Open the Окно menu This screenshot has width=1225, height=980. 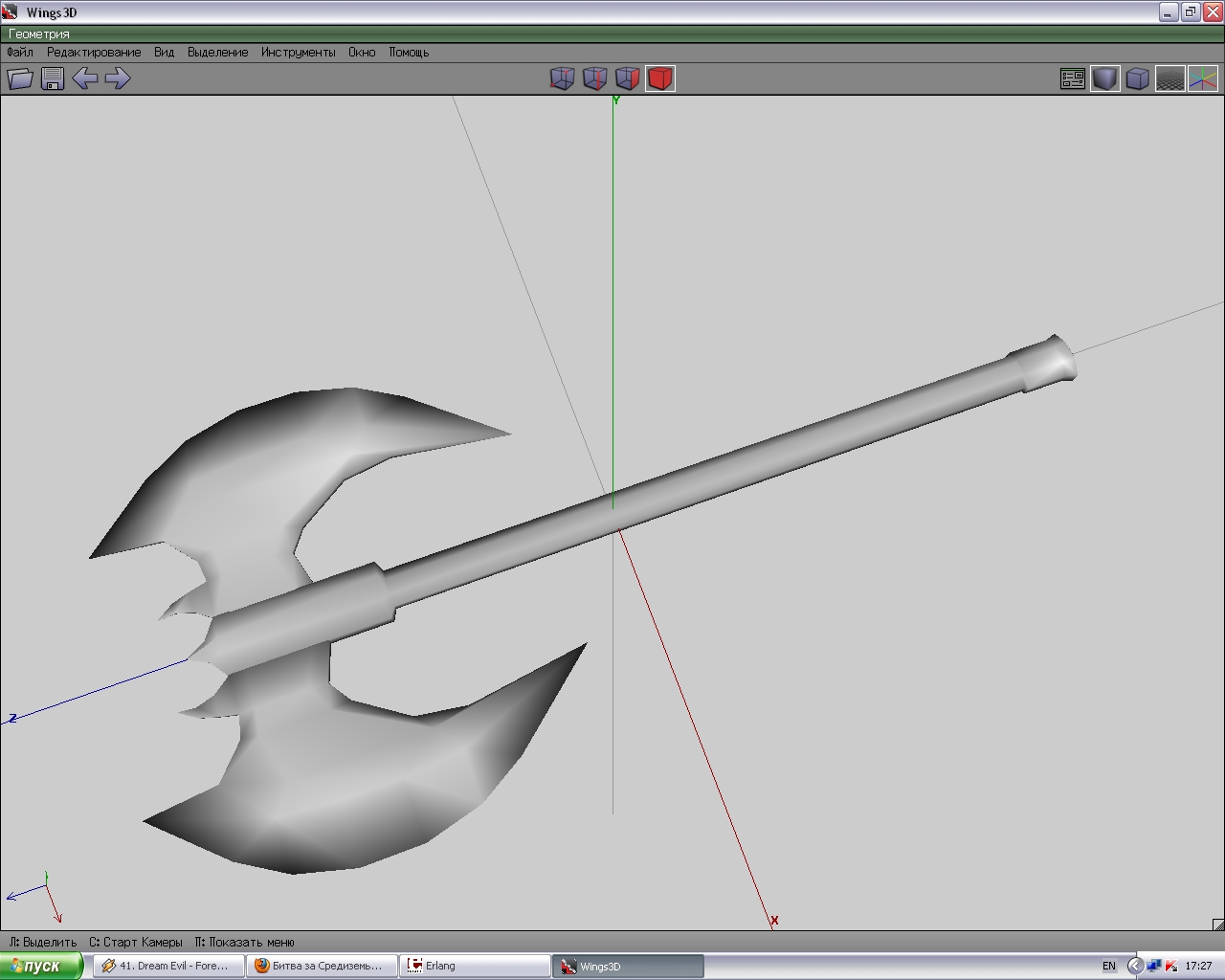pyautogui.click(x=362, y=52)
